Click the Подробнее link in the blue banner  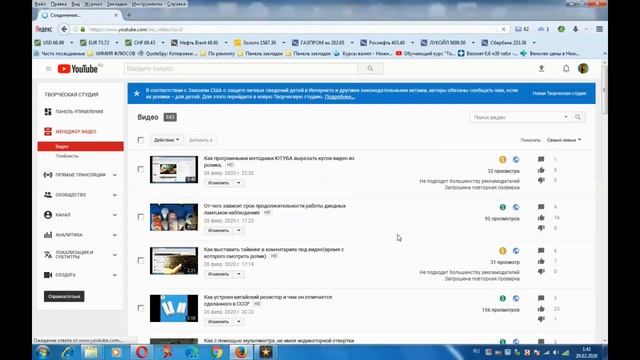(x=339, y=97)
